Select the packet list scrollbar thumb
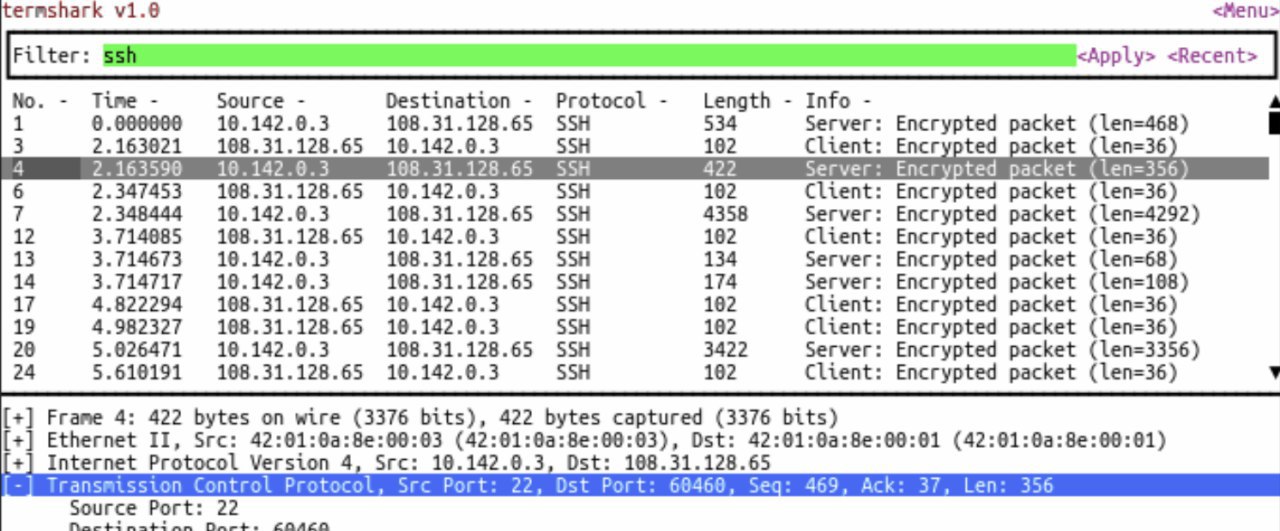This screenshot has width=1280, height=531. (1273, 124)
